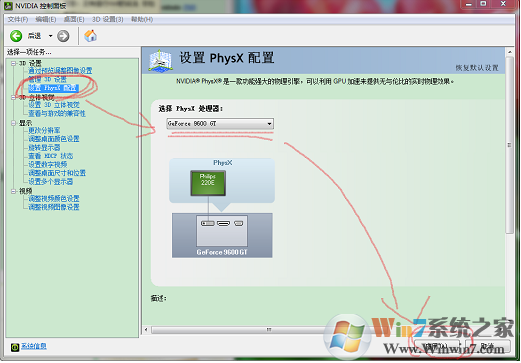The width and height of the screenshot is (521, 363).
Task: Click 恢复默认设置 link in header
Action: [x=477, y=68]
